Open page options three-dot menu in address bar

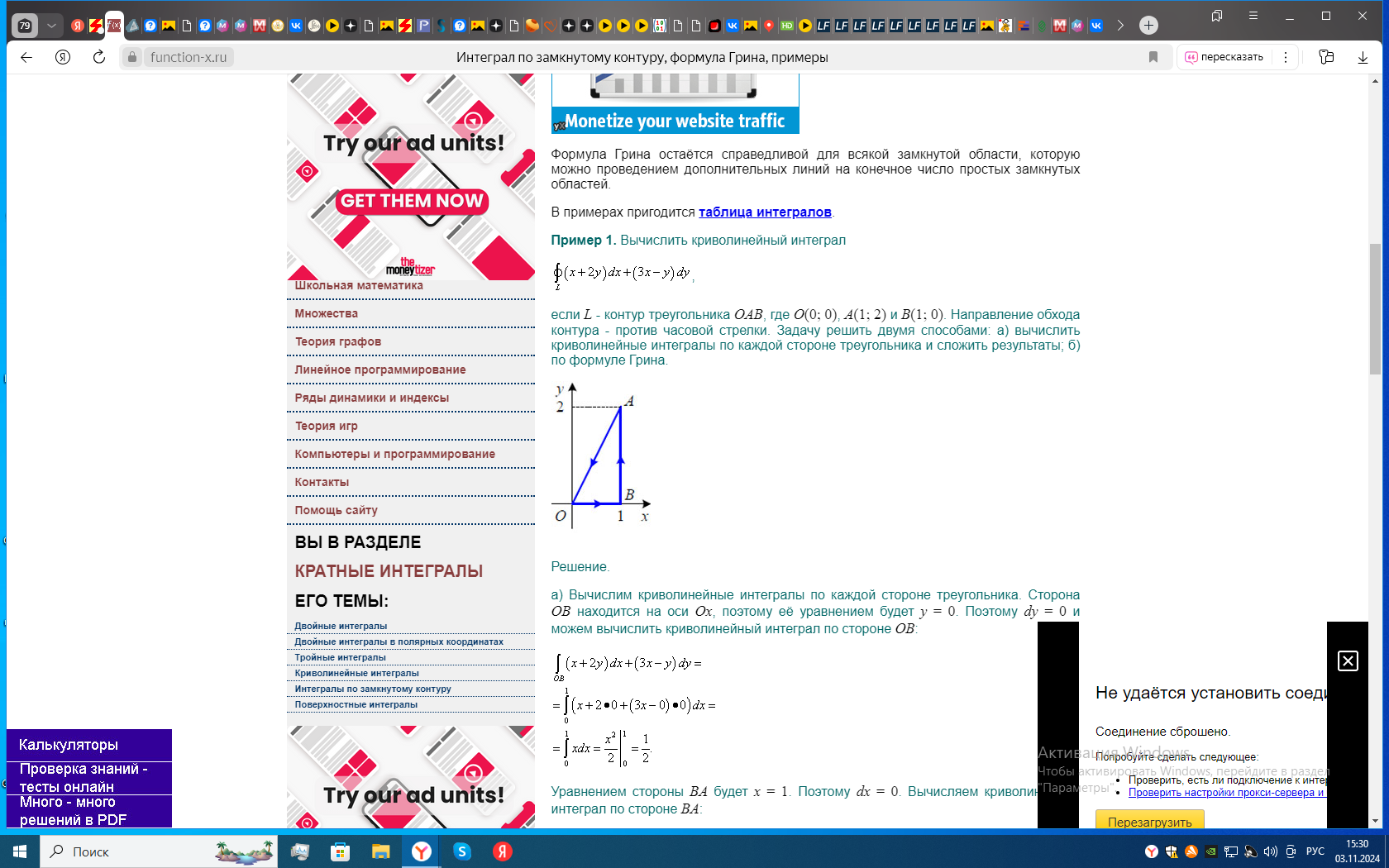click(x=1285, y=57)
